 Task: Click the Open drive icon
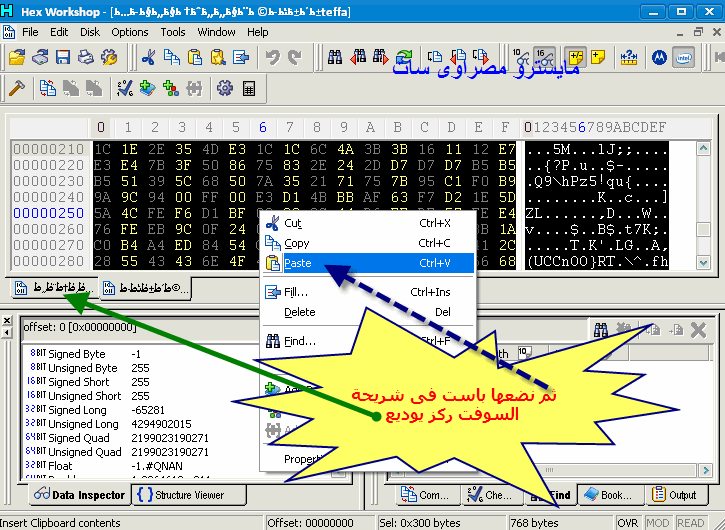40,57
